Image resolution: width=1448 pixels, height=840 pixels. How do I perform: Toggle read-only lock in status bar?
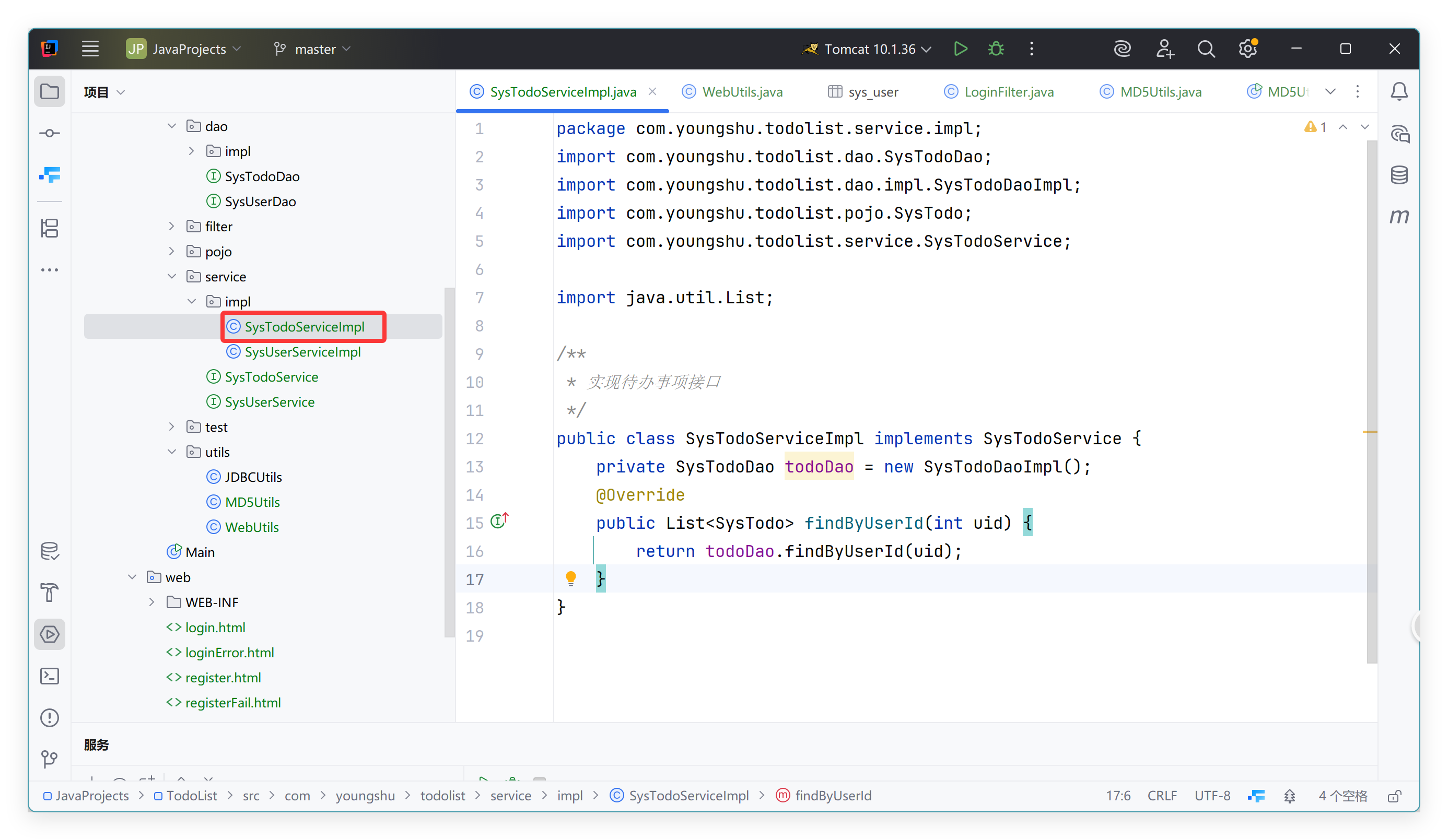[x=1395, y=796]
